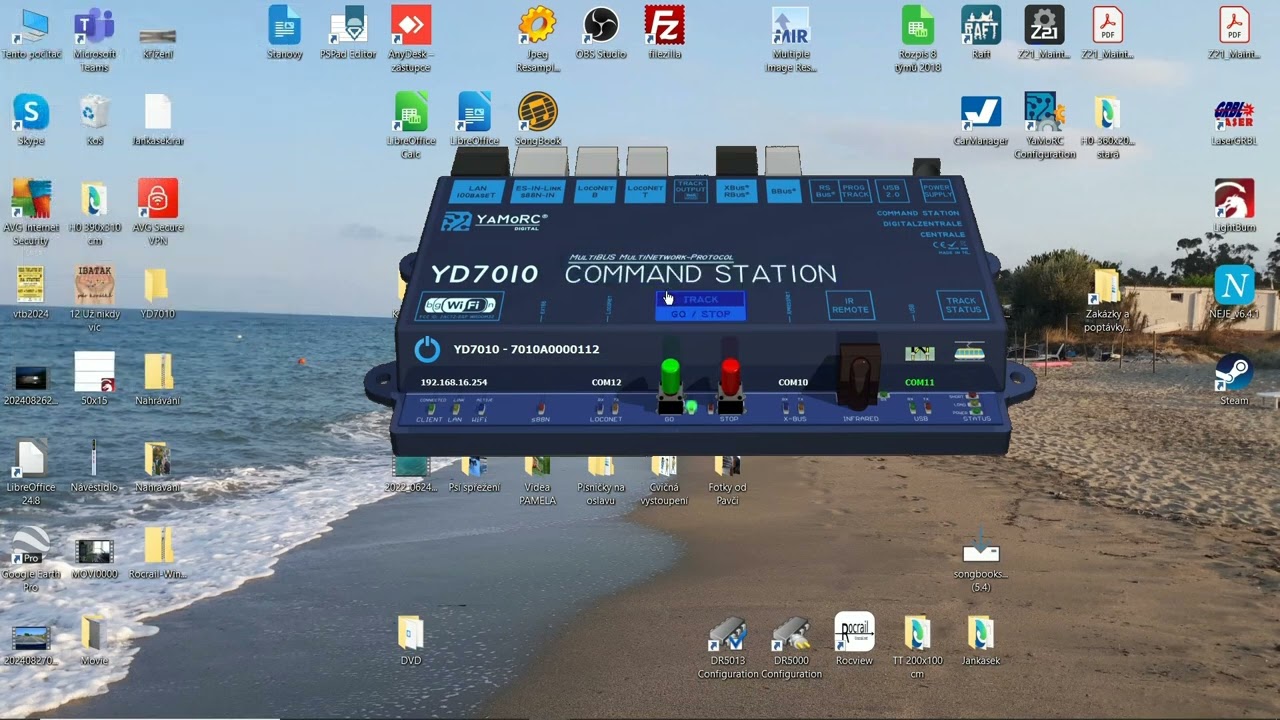Open the Z21 gear app icon

pyautogui.click(x=1044, y=33)
